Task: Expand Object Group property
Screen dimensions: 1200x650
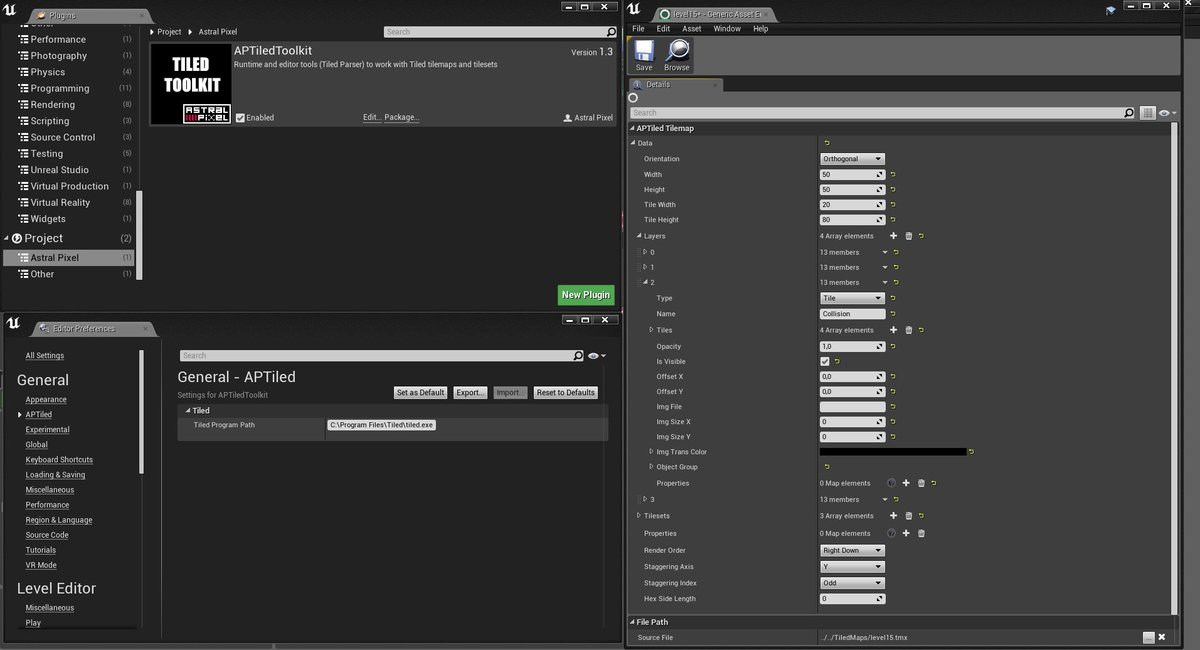Action: [651, 467]
